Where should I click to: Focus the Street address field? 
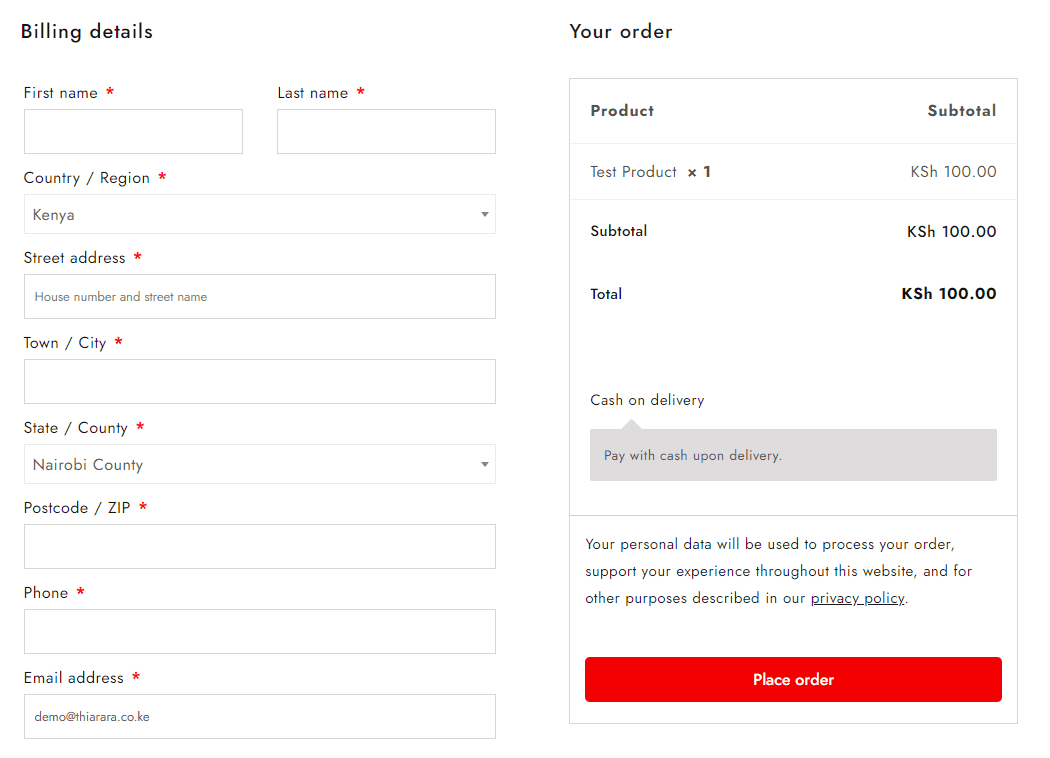(x=260, y=297)
